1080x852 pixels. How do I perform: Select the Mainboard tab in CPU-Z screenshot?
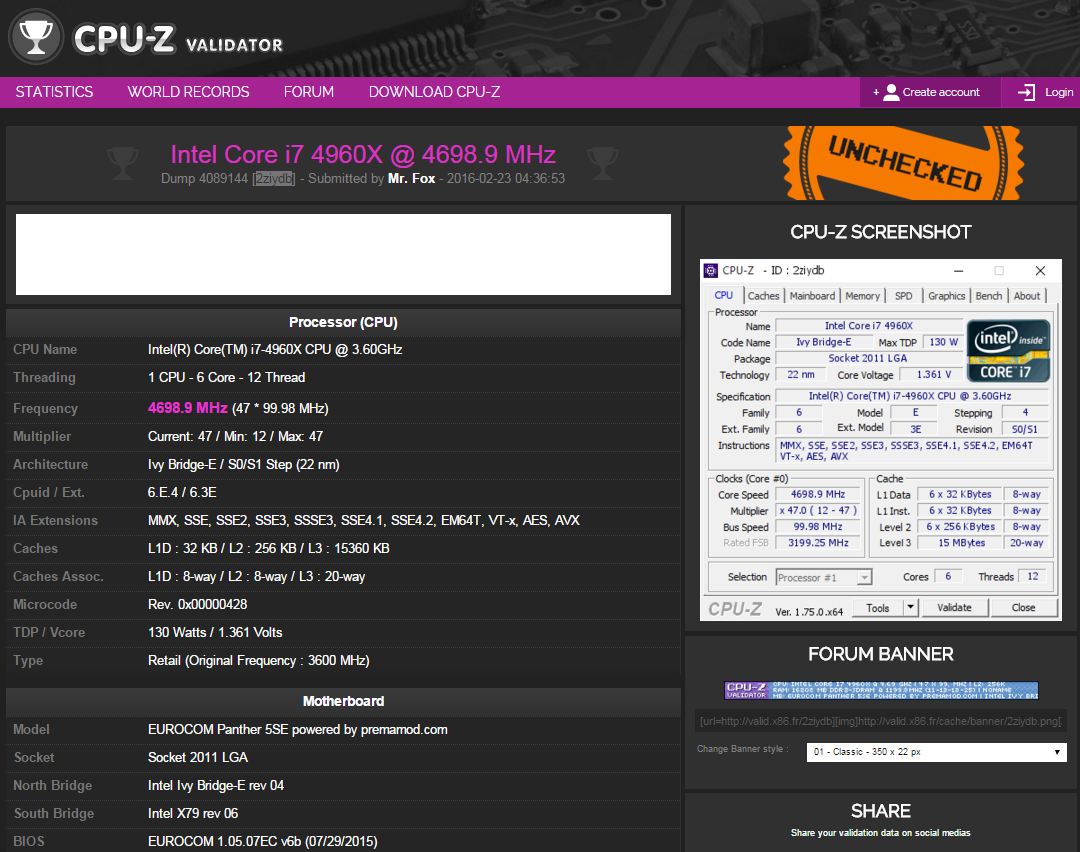(x=812, y=295)
